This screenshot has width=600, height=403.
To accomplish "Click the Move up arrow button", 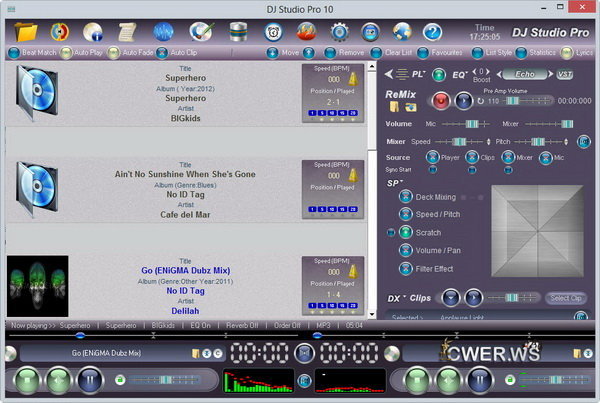I will [x=309, y=53].
